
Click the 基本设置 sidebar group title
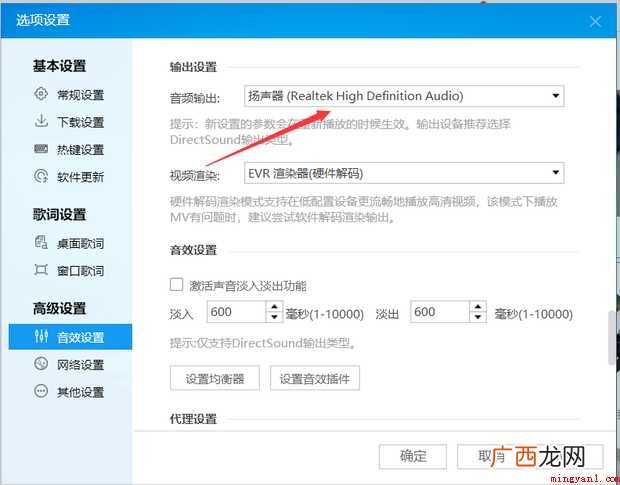(59, 66)
